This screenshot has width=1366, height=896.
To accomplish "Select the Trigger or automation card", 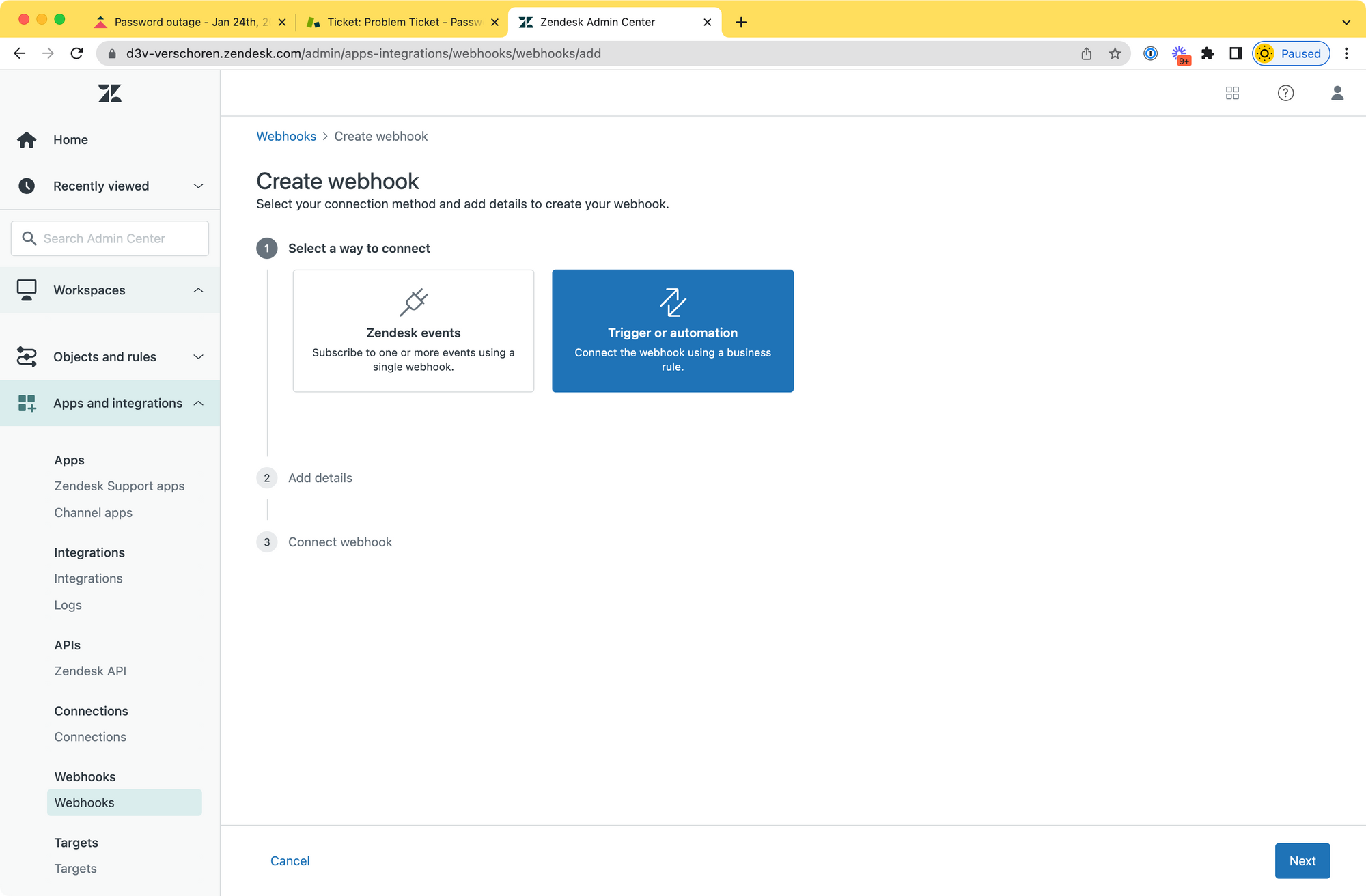I will pyautogui.click(x=672, y=331).
